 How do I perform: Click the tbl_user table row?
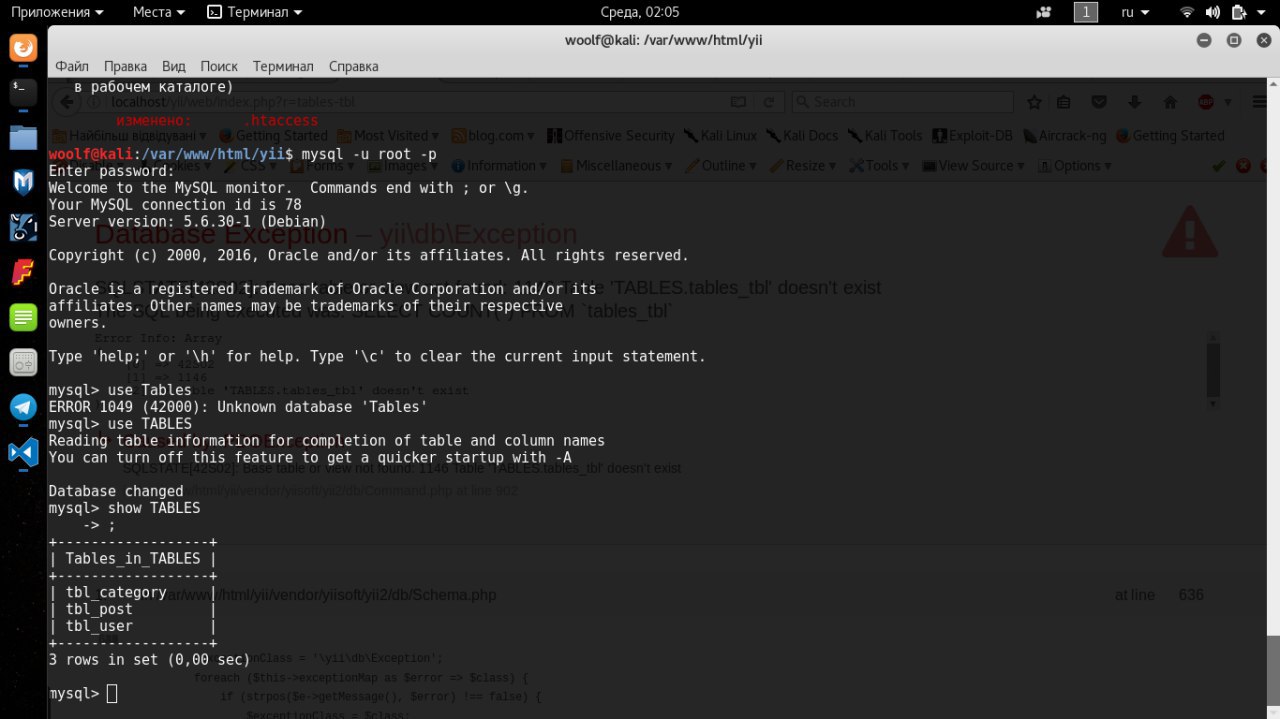coord(133,626)
